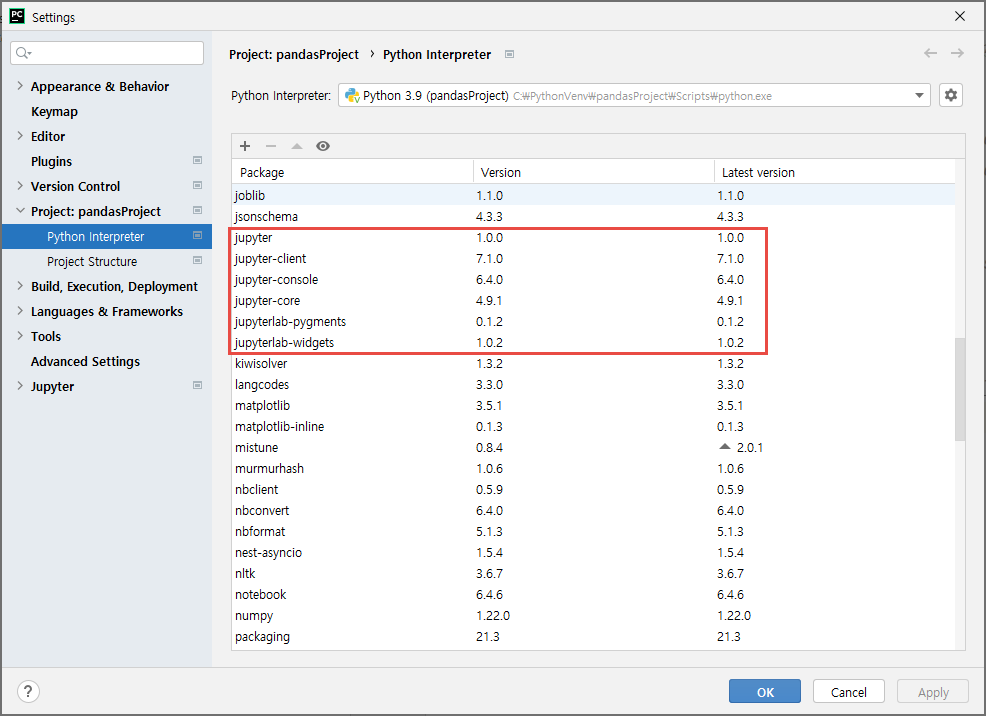986x716 pixels.
Task: Click the Latest version column header
Action: point(834,172)
